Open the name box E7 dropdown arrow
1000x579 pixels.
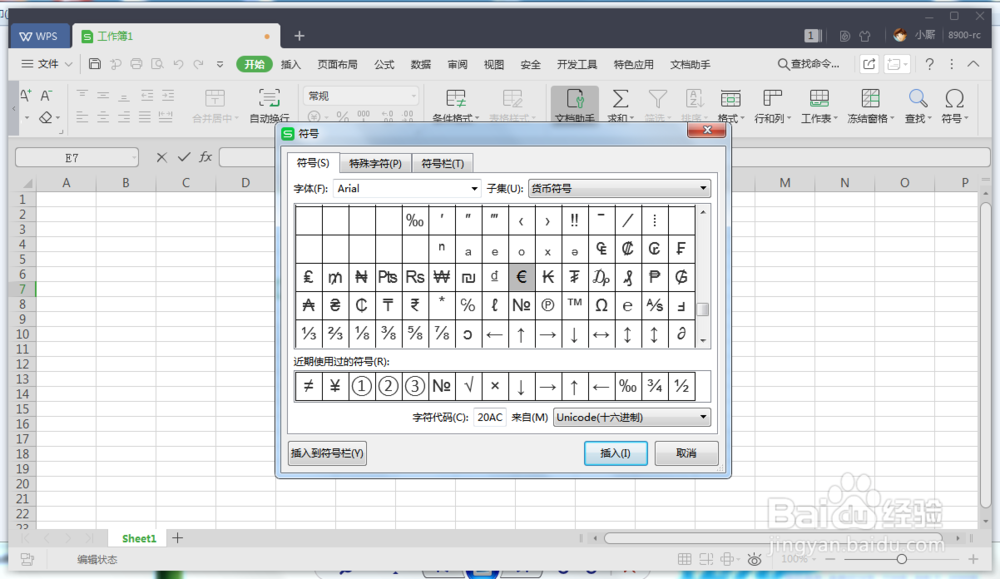click(133, 158)
